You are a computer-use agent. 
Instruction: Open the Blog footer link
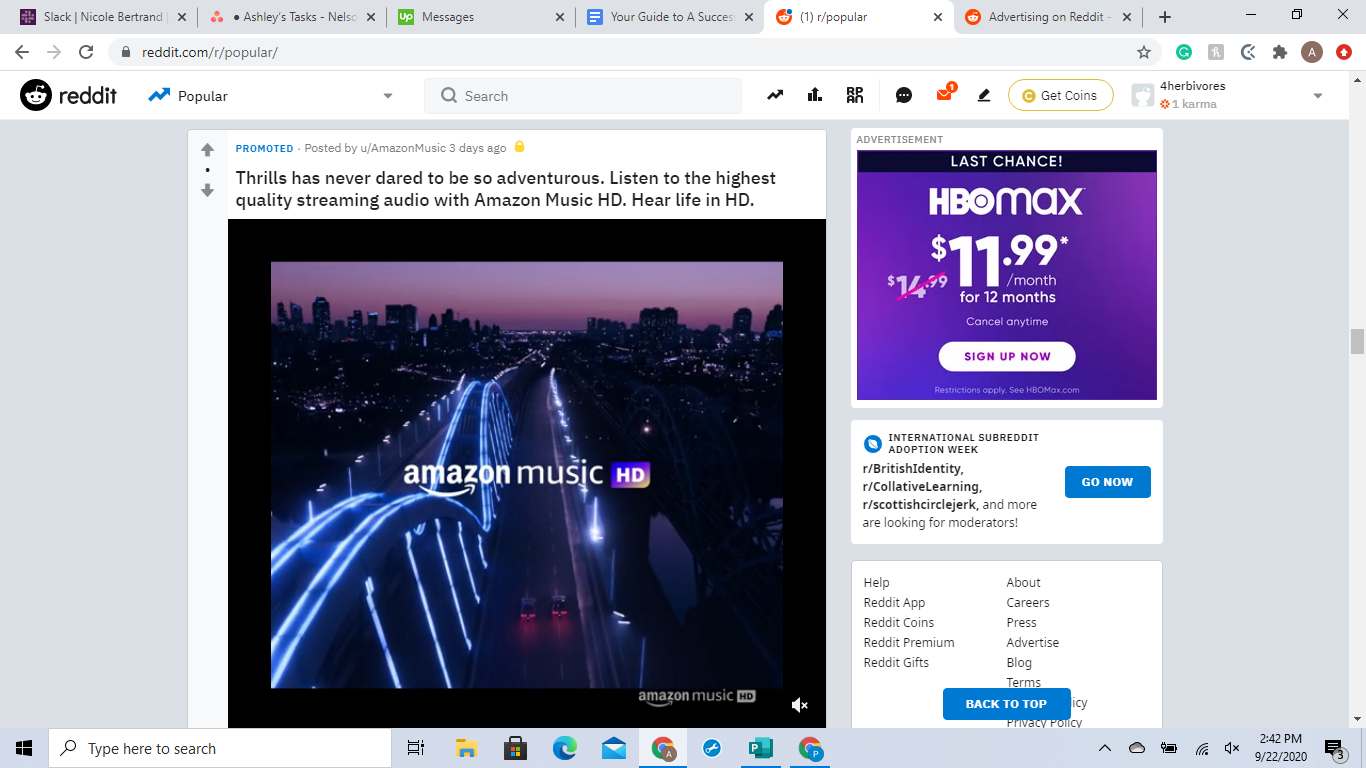pyautogui.click(x=1019, y=663)
